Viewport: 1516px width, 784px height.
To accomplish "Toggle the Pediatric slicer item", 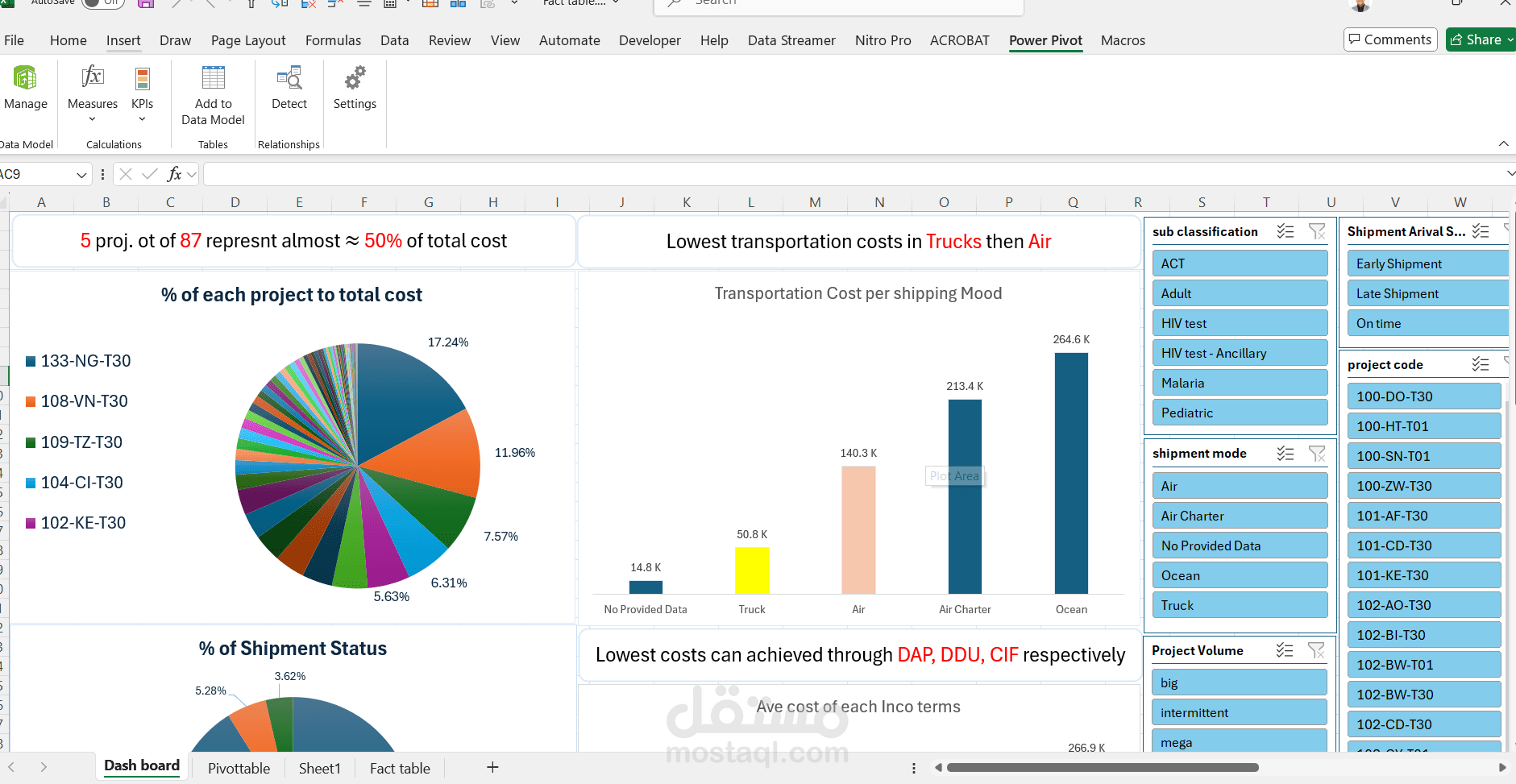I will [1240, 413].
